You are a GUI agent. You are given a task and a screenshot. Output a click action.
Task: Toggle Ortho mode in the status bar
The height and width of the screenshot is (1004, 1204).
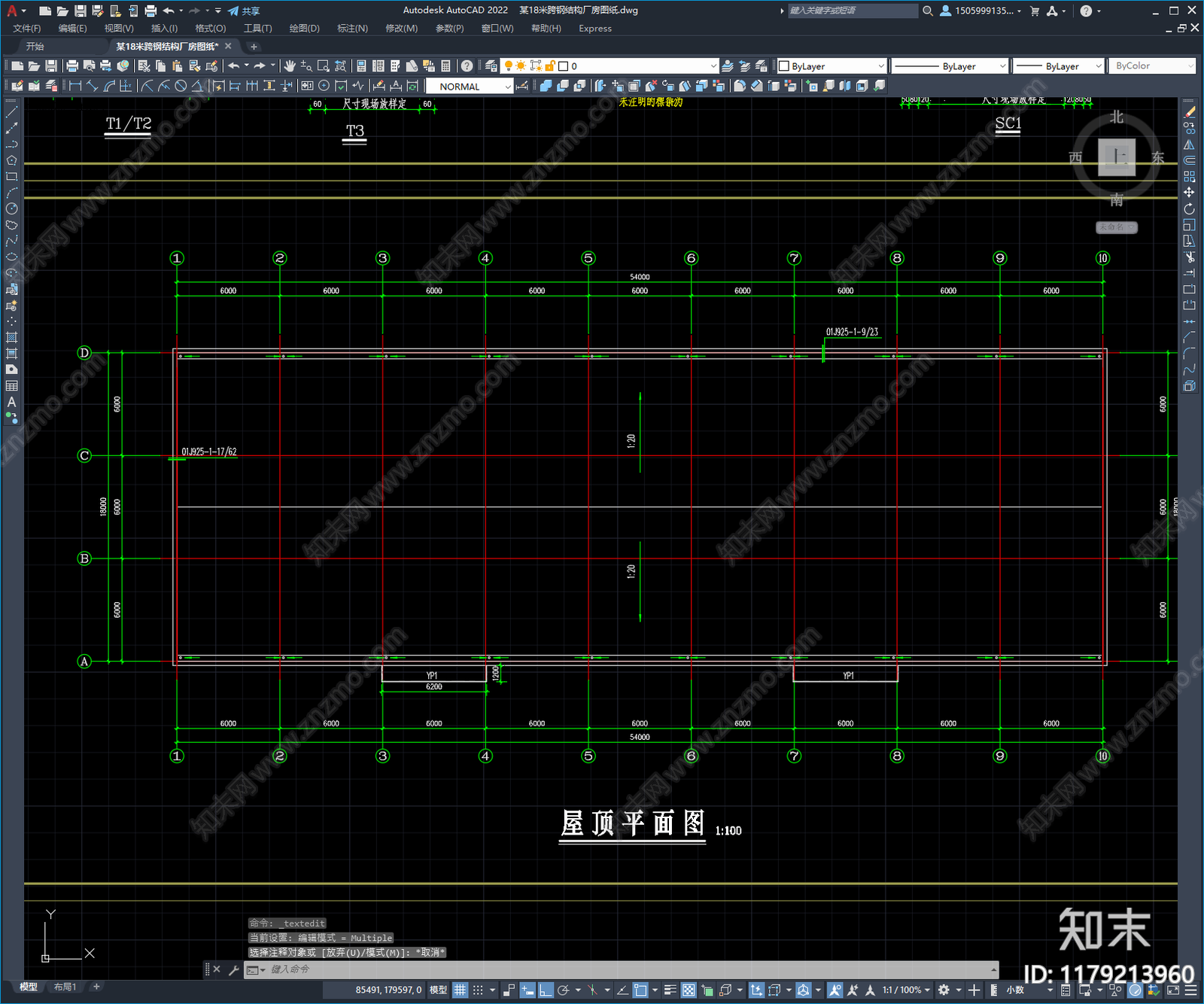pos(546,990)
